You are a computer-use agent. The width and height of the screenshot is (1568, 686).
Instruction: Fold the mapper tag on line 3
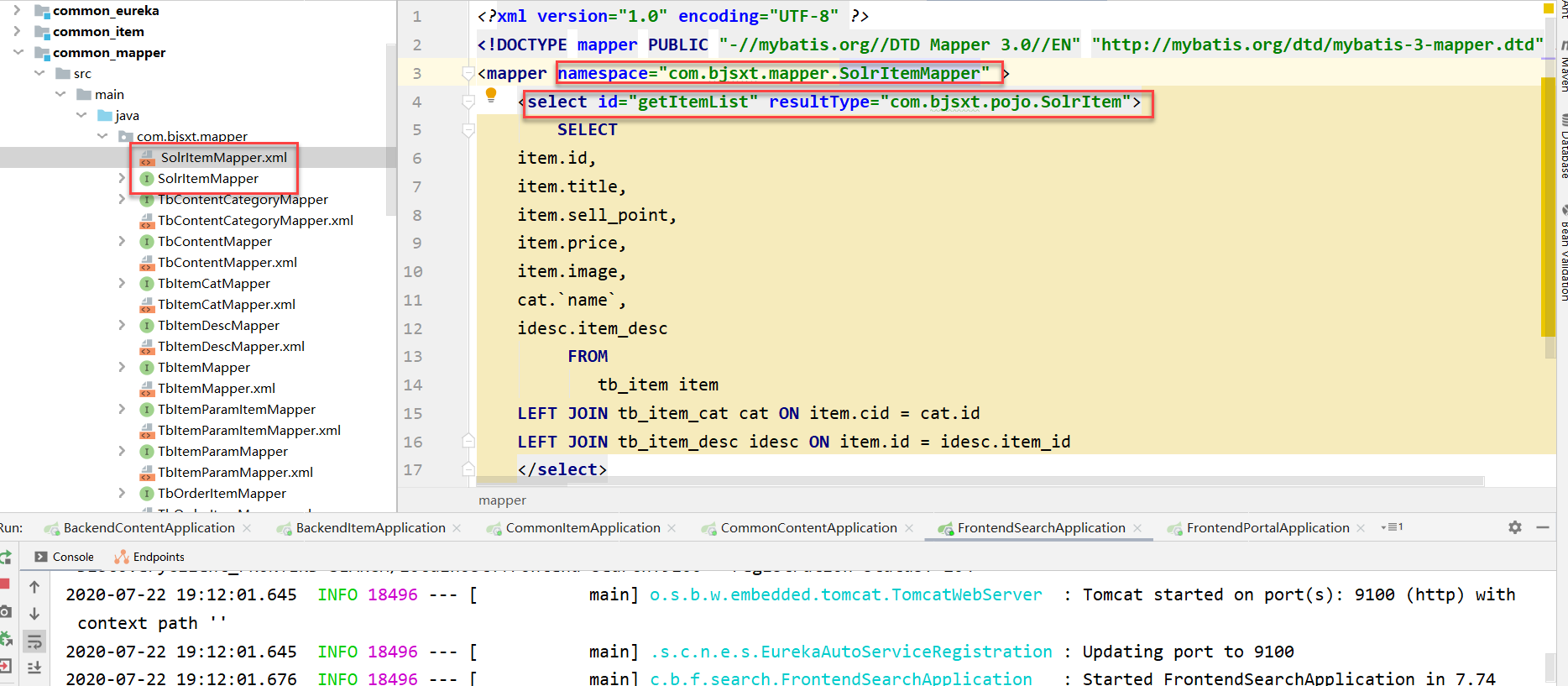pos(468,73)
